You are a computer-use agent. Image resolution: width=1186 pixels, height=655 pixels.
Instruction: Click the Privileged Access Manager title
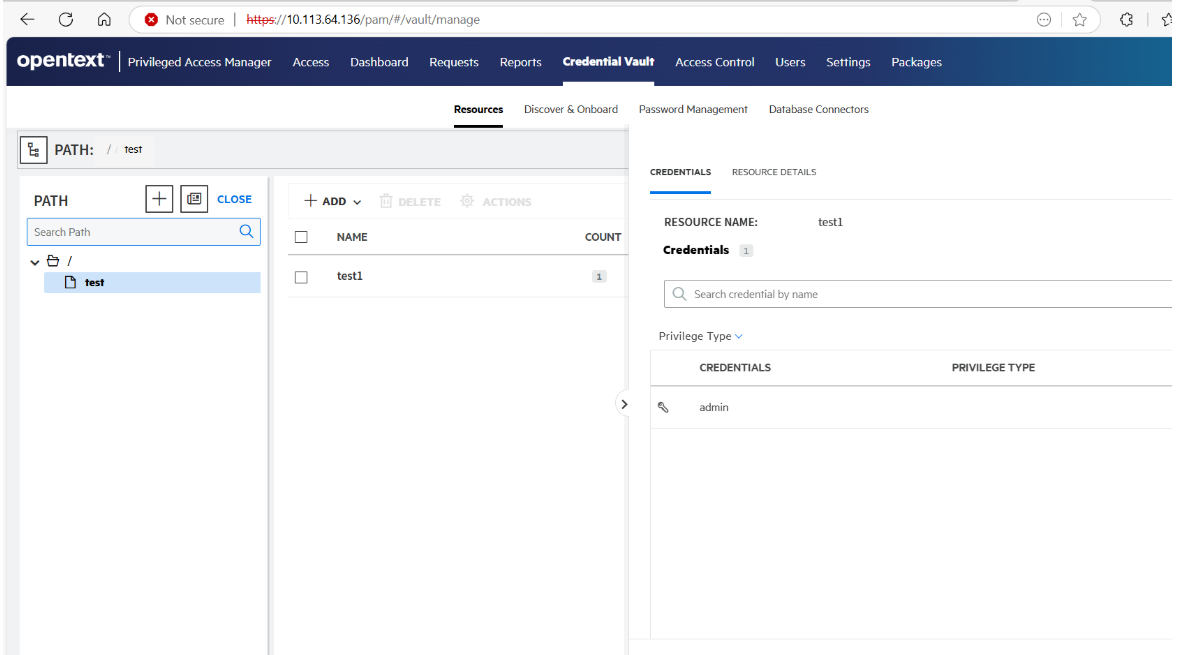tap(199, 62)
